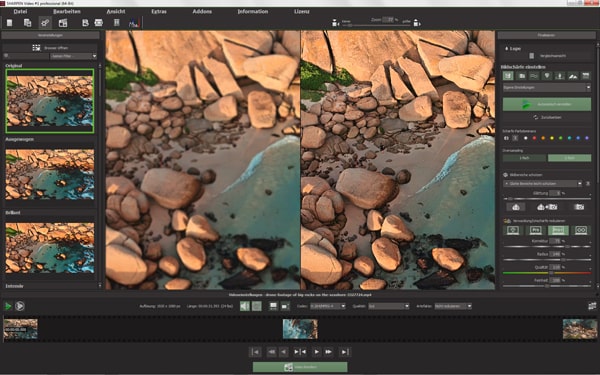Click the green play button above timeline
The image size is (600, 375).
[x=8, y=306]
